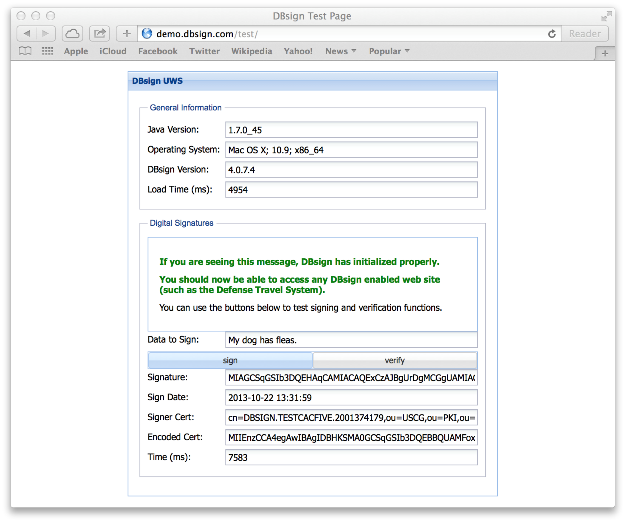The width and height of the screenshot is (625, 522).
Task: Open iCloud tabs cloud icon
Action: (x=74, y=33)
